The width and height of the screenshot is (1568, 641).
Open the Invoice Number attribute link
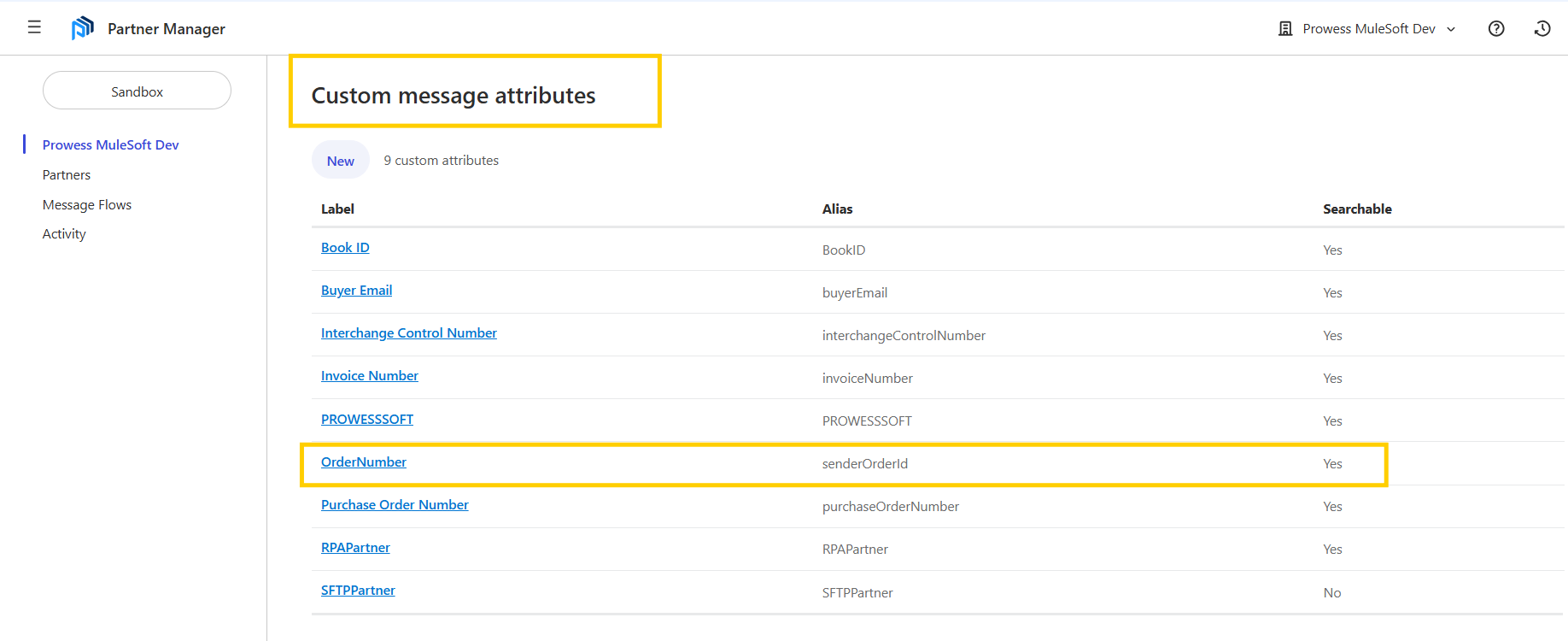(x=369, y=376)
